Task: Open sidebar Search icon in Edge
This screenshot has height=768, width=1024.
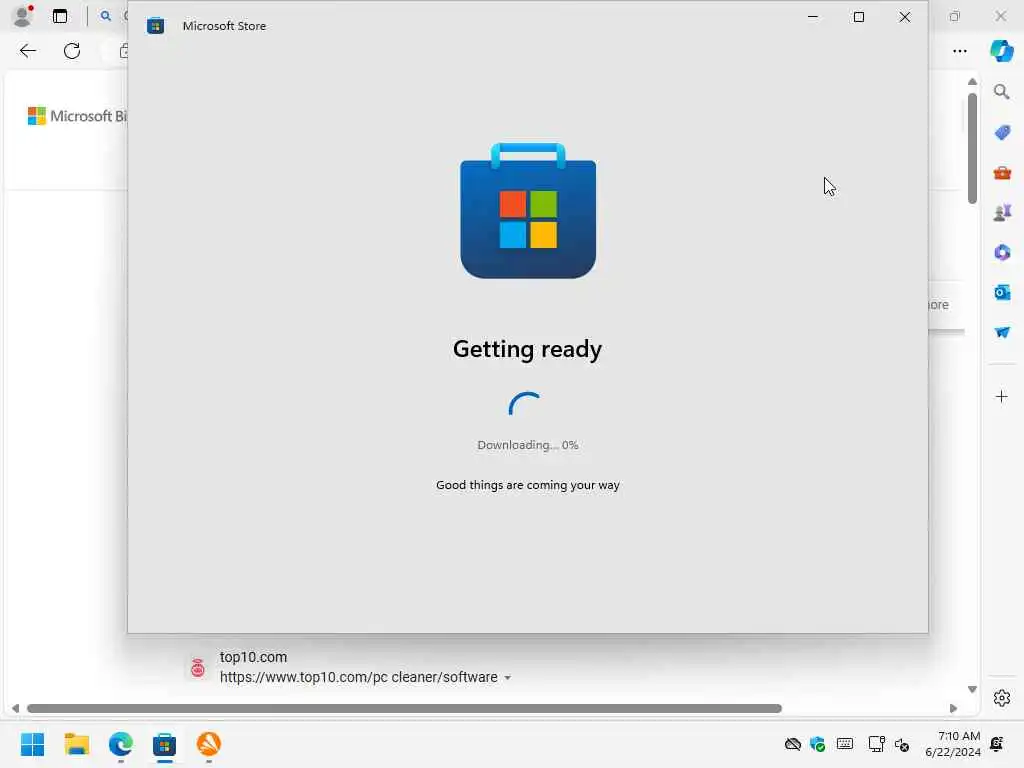Action: pyautogui.click(x=1002, y=92)
